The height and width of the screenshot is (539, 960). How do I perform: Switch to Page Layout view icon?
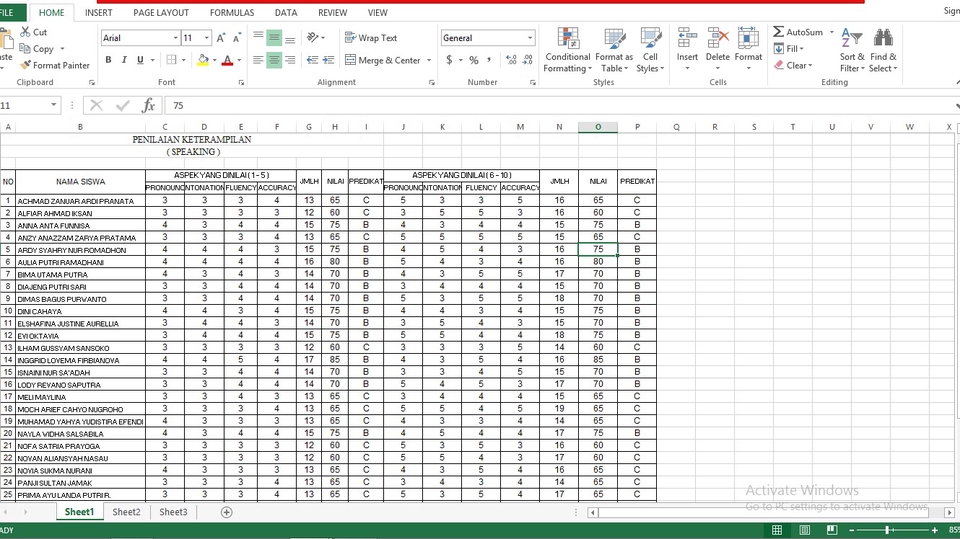coord(804,530)
